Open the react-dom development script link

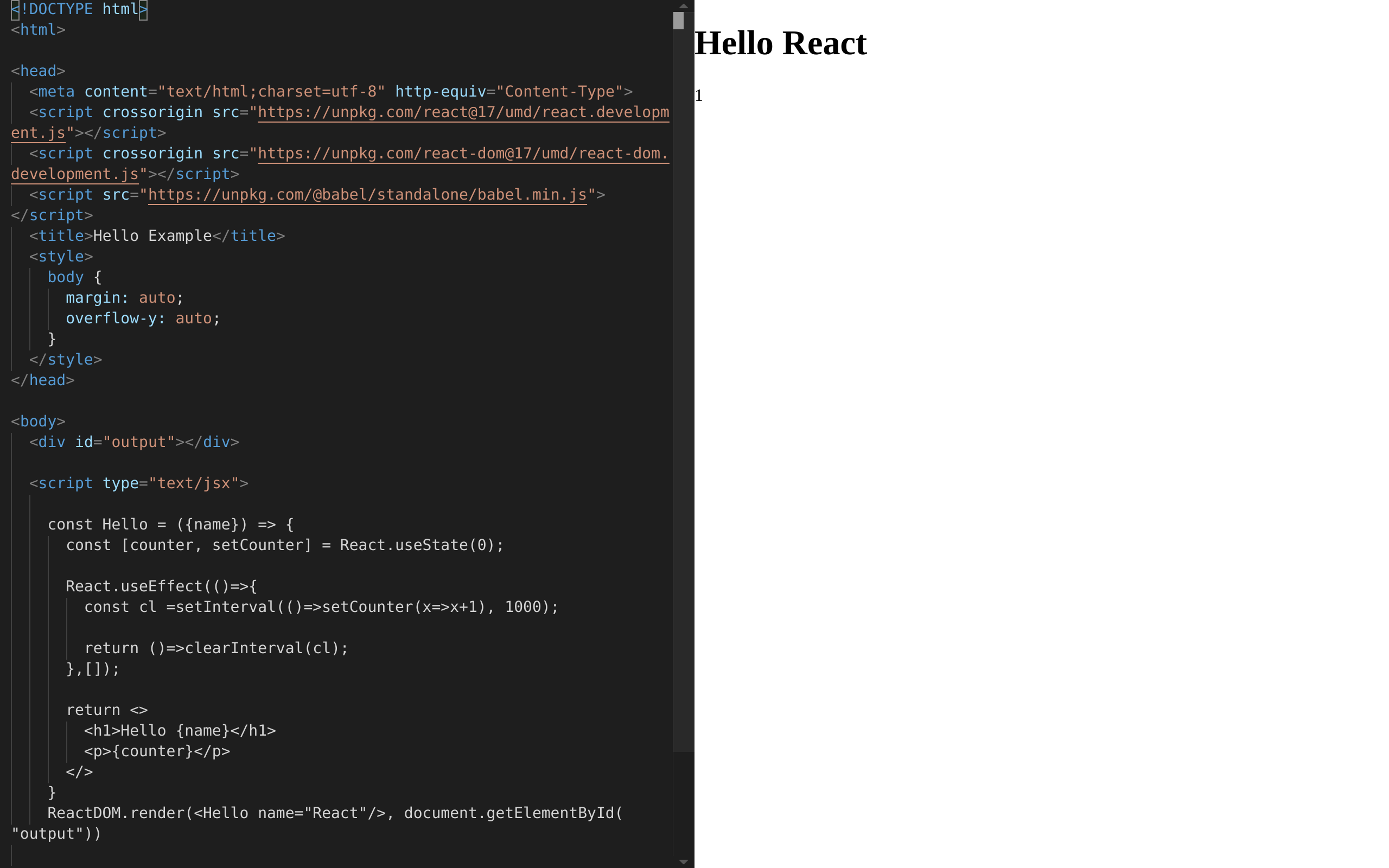pyautogui.click(x=459, y=154)
